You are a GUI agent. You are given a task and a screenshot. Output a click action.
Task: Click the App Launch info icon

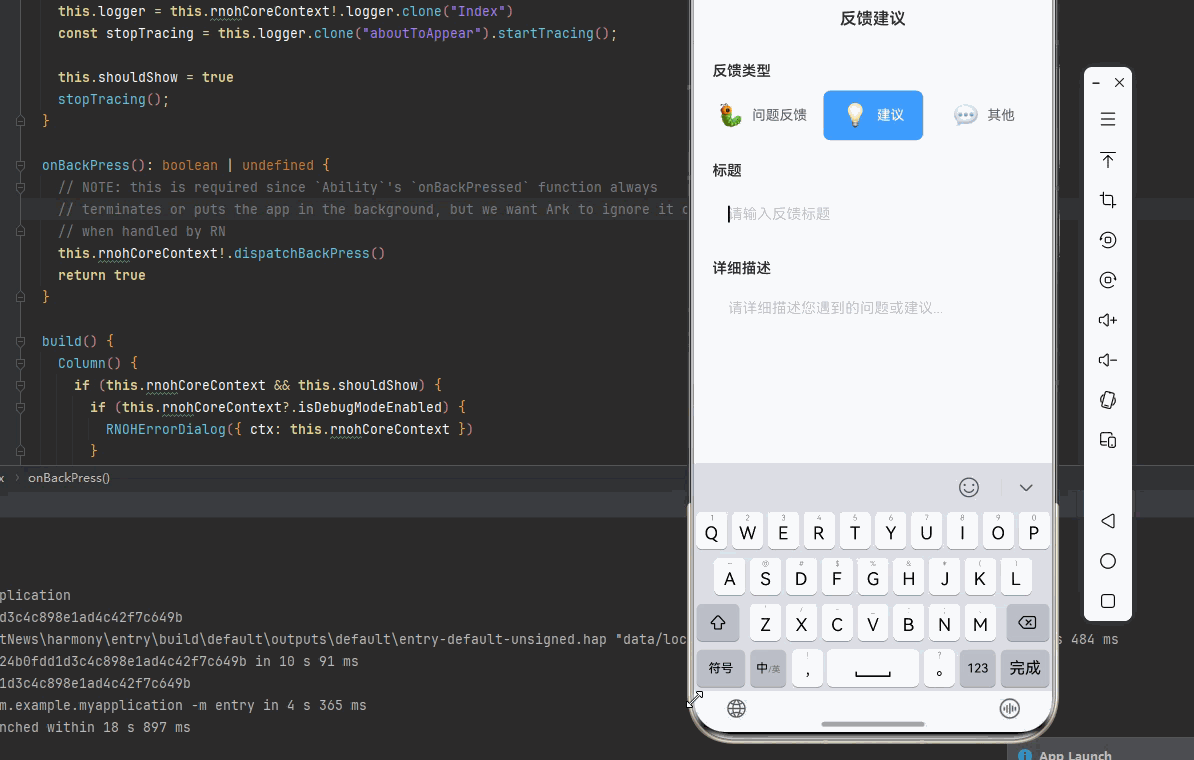(x=1025, y=755)
